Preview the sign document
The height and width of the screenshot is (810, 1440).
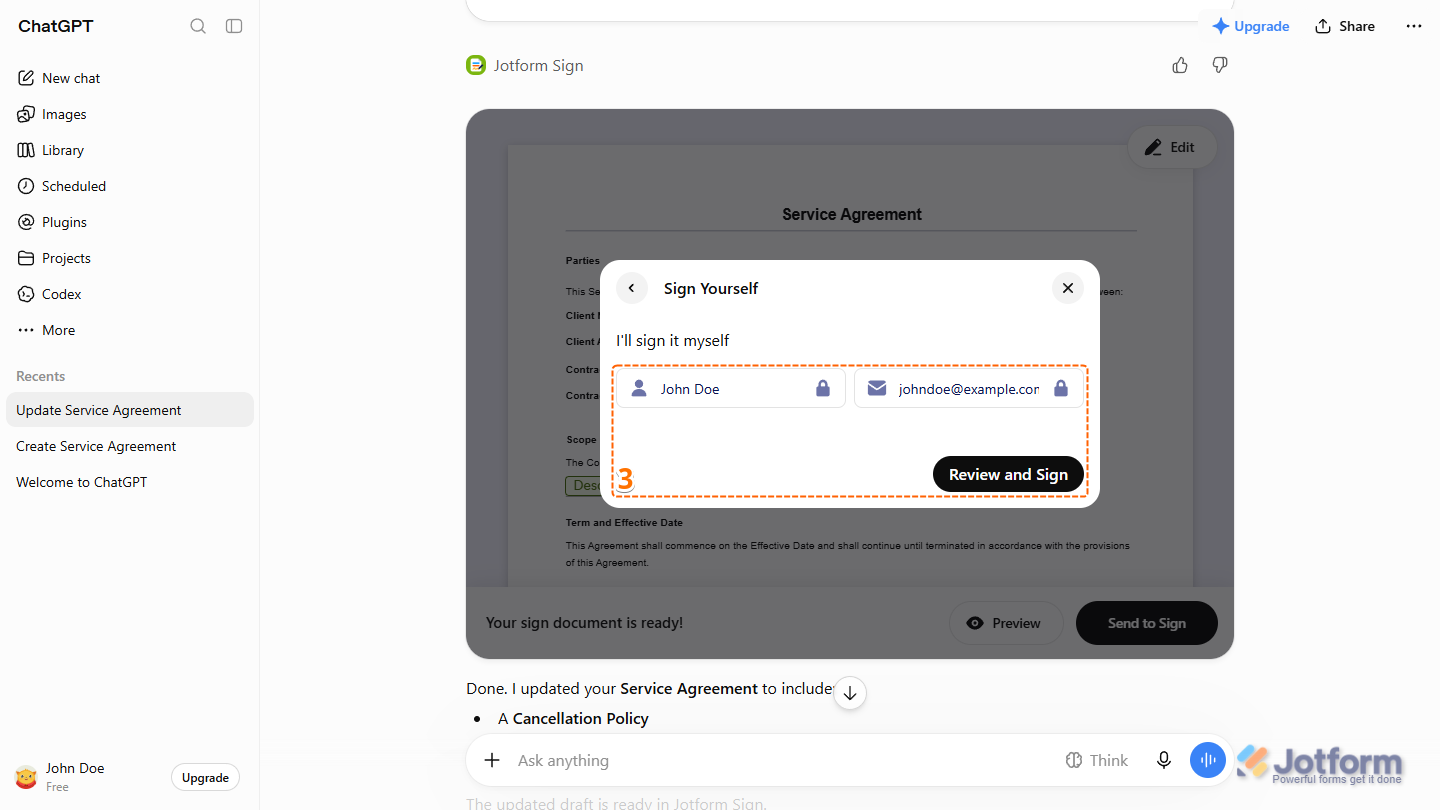(1006, 623)
